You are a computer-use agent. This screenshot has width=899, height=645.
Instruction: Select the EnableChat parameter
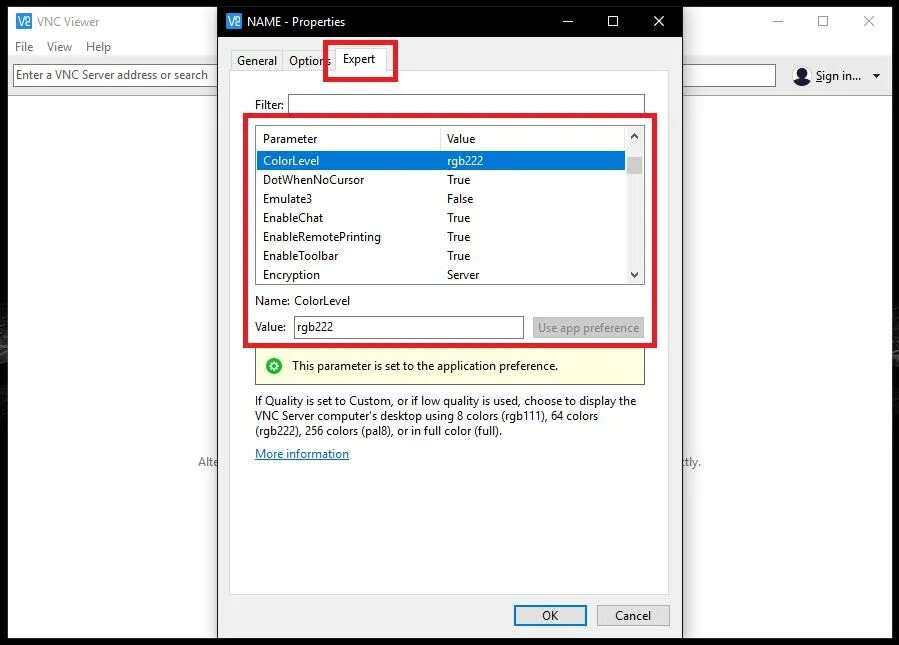440,217
